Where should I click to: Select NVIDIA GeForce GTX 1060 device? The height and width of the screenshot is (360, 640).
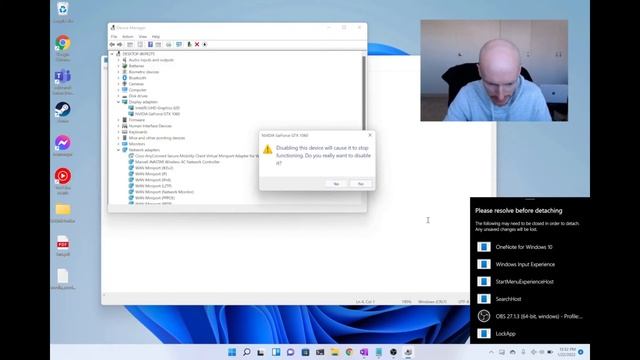coord(154,114)
